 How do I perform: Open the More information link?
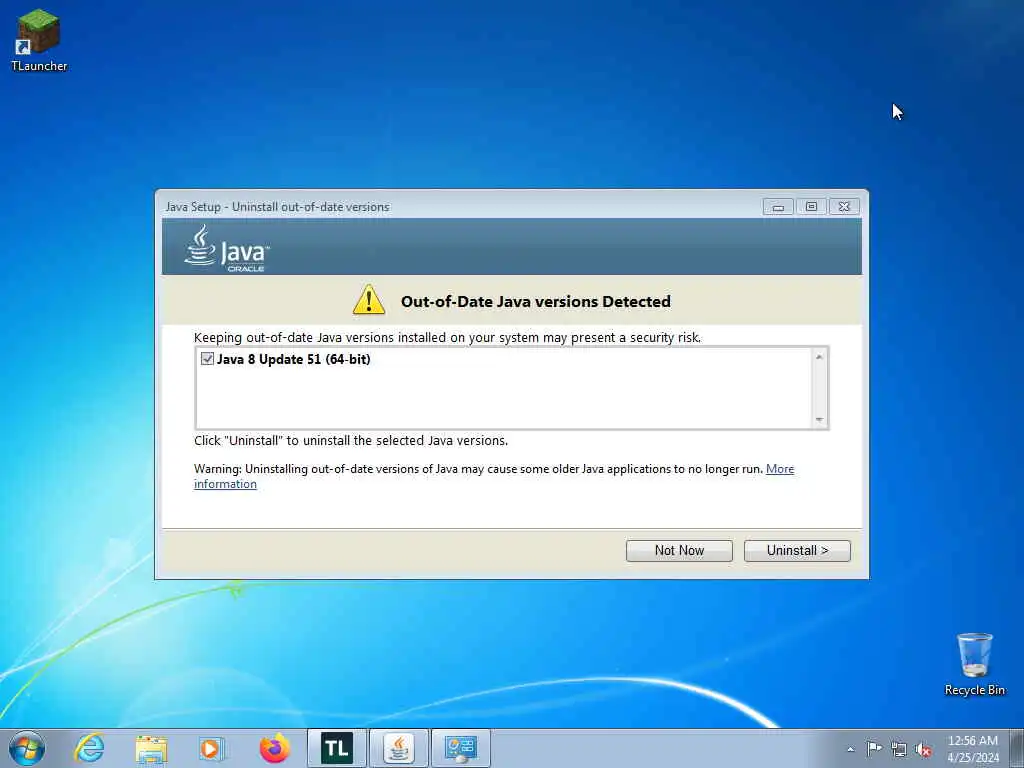(780, 469)
